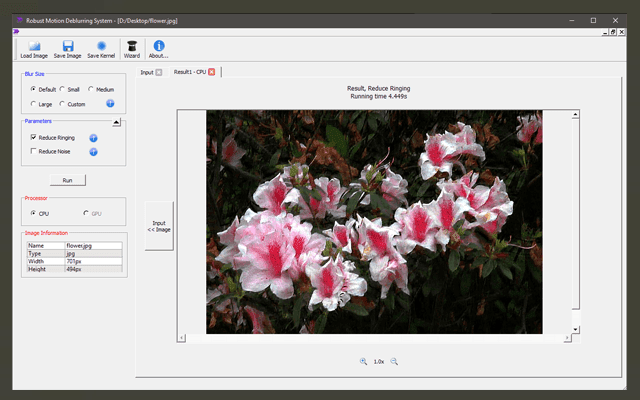Click the help icon beside Reduce Ringing
The image size is (640, 400).
(x=93, y=137)
